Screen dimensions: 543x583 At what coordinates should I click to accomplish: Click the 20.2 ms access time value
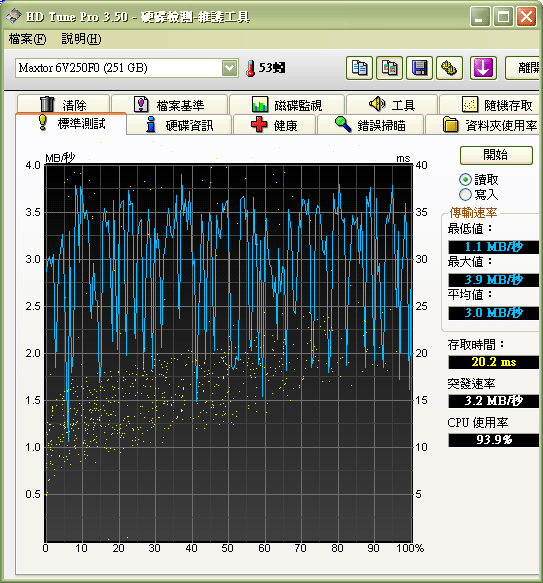point(494,362)
